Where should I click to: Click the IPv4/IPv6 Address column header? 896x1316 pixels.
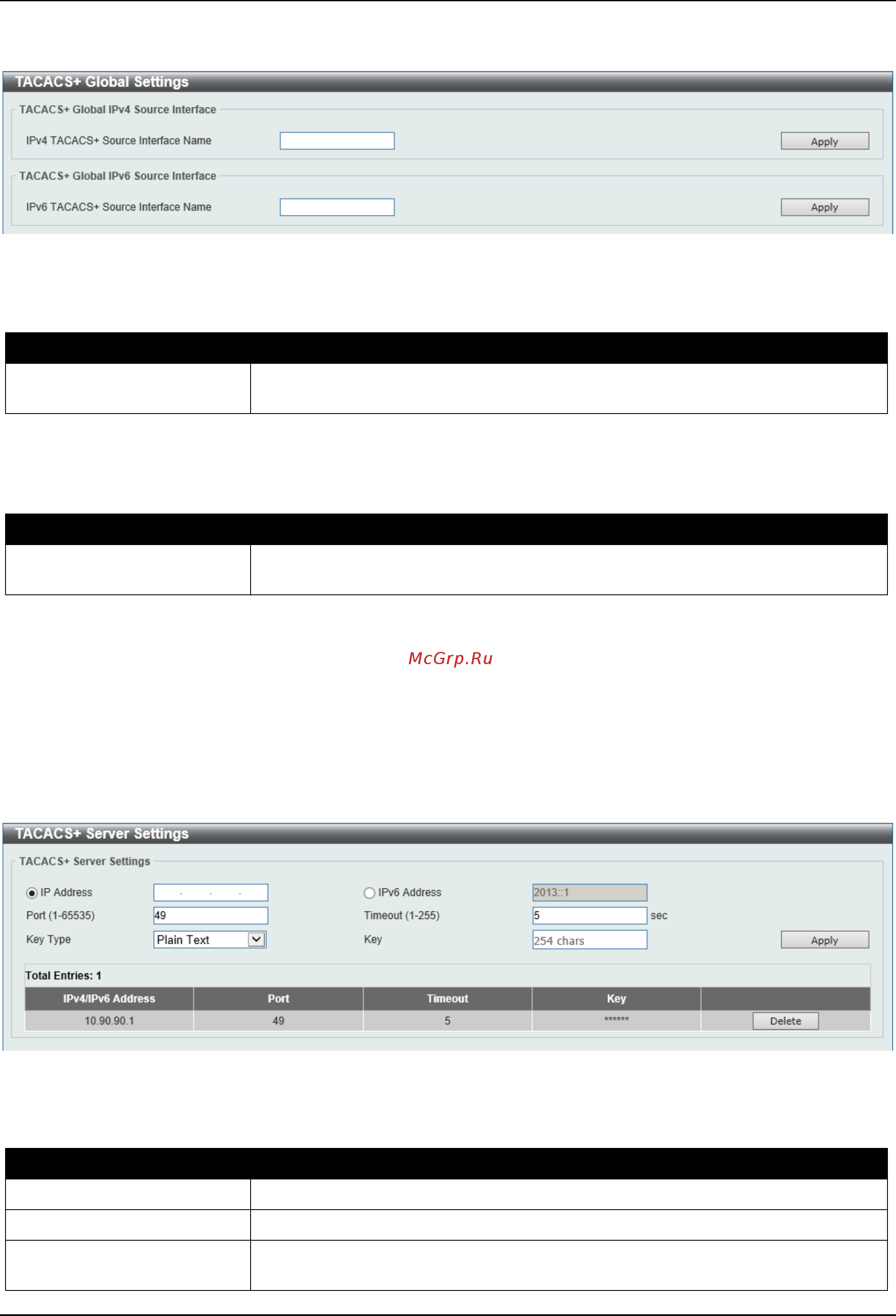pyautogui.click(x=109, y=999)
